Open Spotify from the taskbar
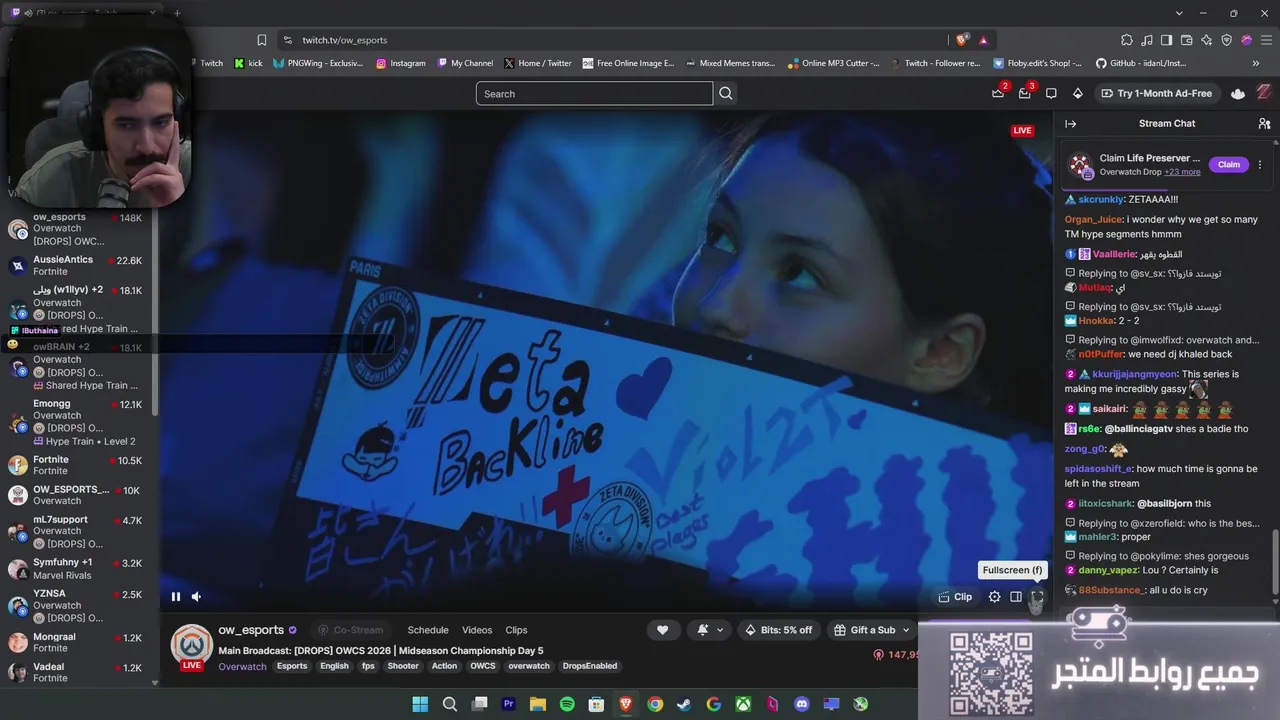Image resolution: width=1280 pixels, height=720 pixels. tap(567, 704)
